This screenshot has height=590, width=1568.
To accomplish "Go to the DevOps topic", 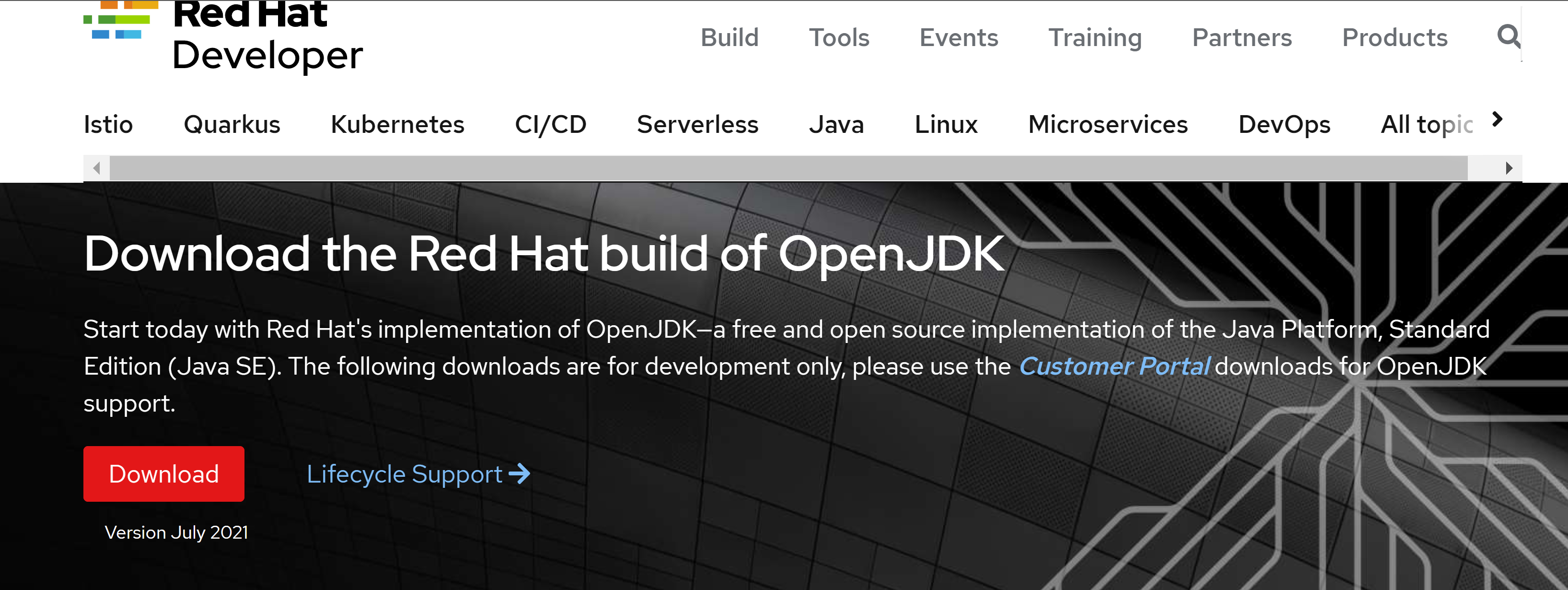I will pos(1284,125).
